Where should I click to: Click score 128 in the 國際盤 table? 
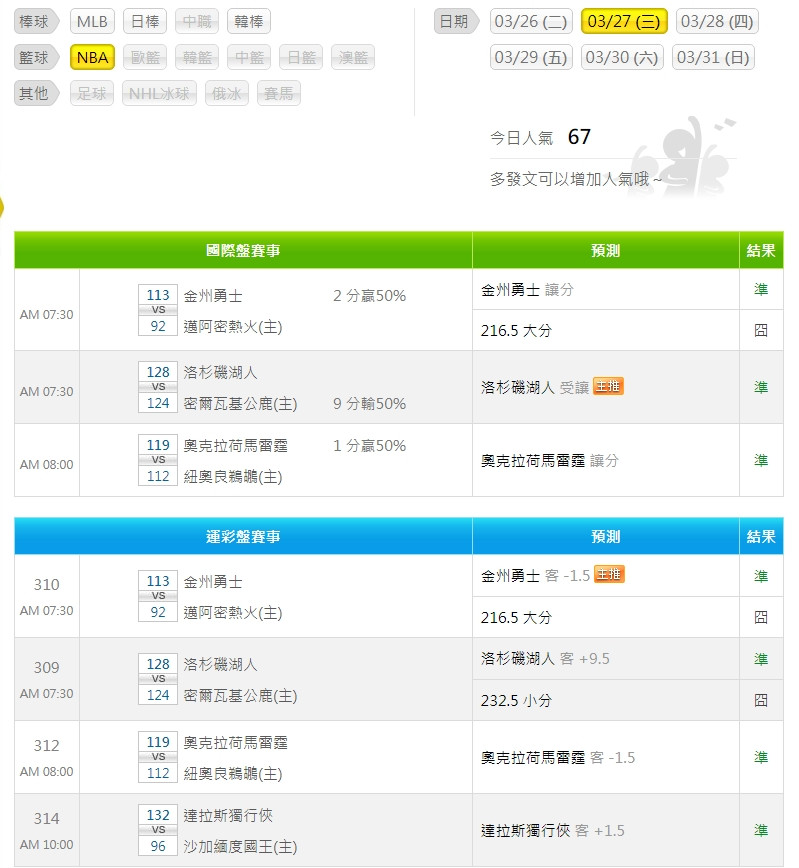tap(158, 372)
